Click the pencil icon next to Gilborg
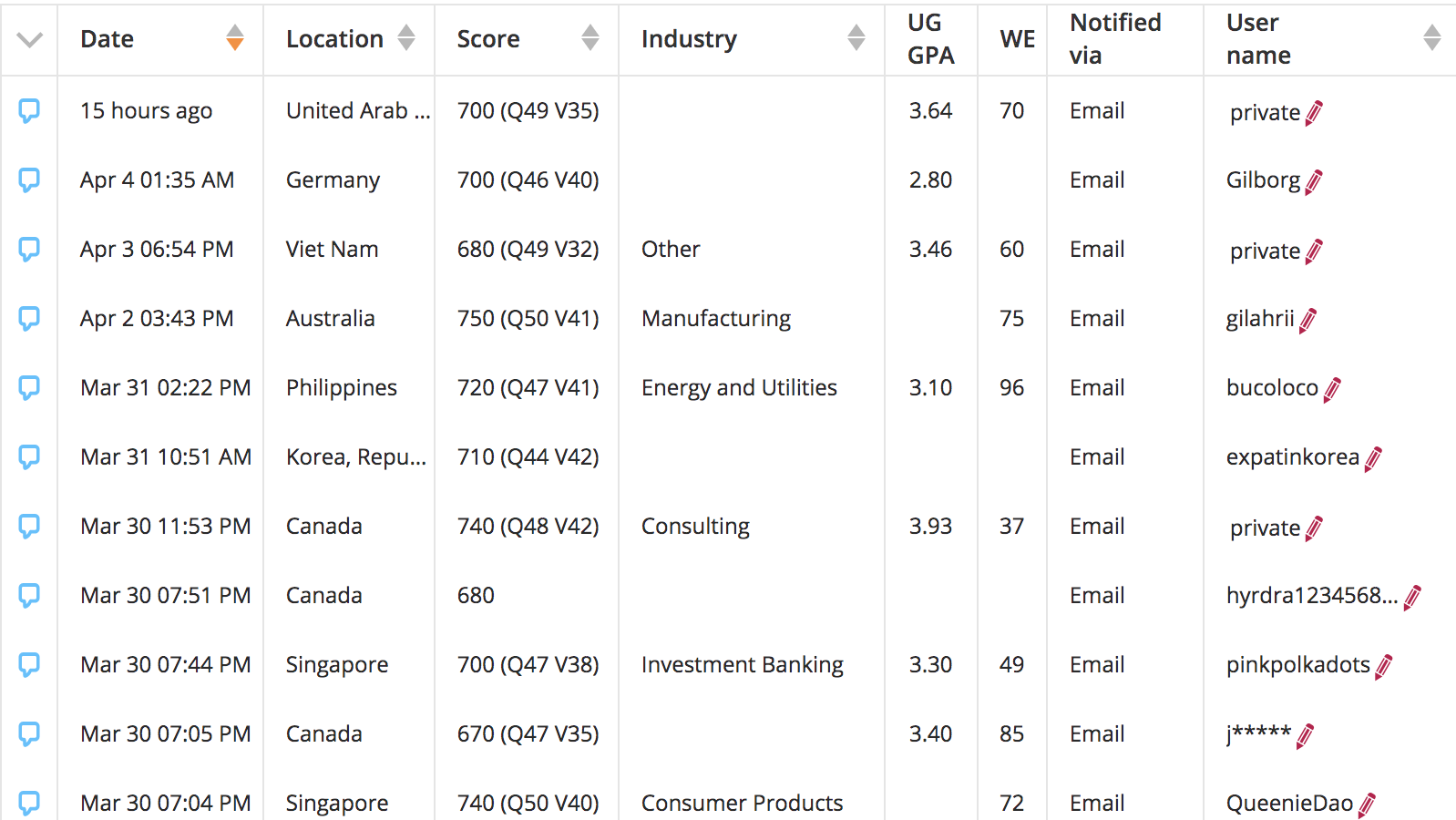Screen dimensions: 1456x820 pyautogui.click(x=1314, y=182)
